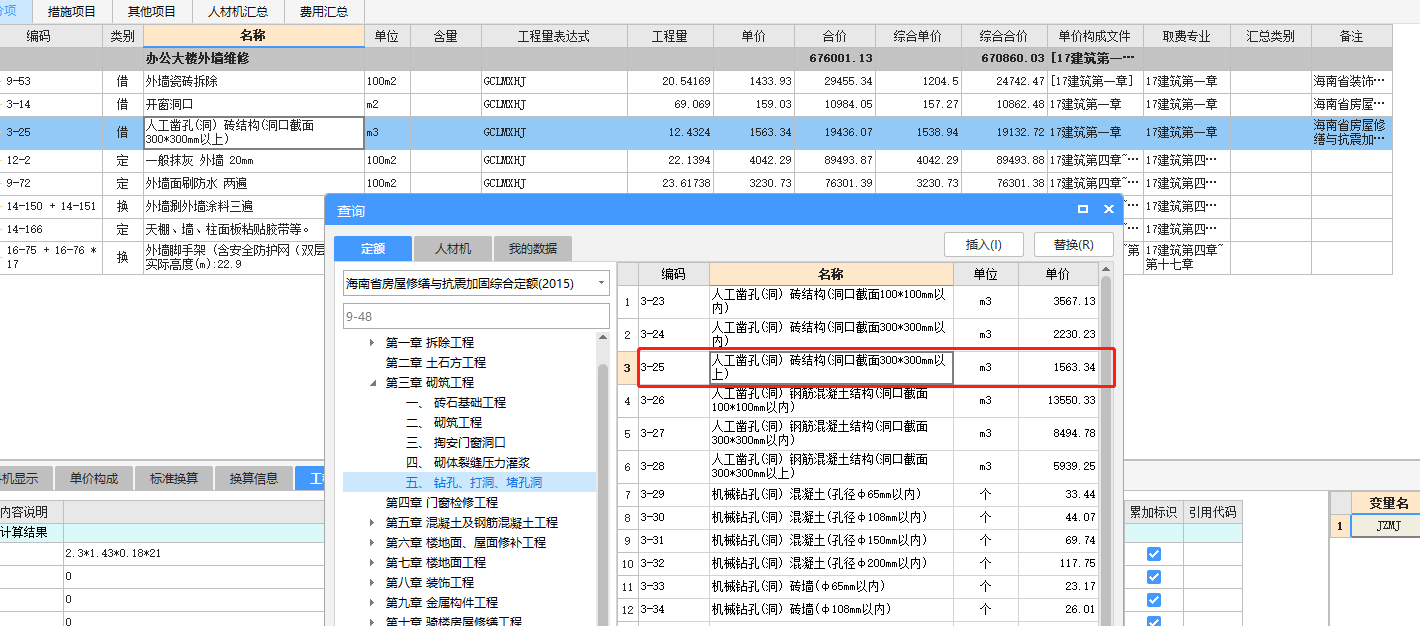Click the 办公大楼外墙维修 project row
Image resolution: width=1420 pixels, height=626 pixels.
point(695,59)
